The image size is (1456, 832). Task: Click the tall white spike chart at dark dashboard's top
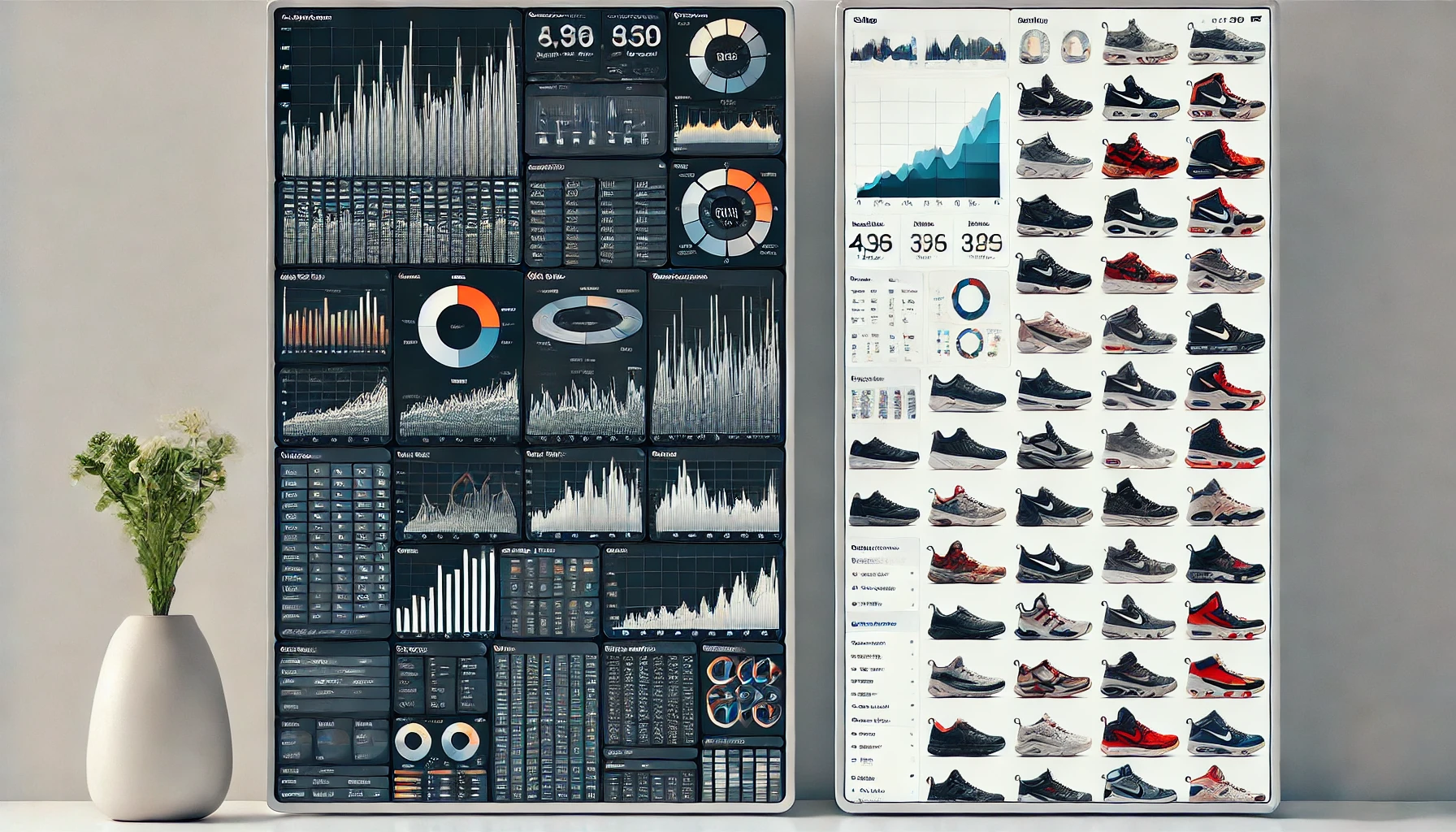pos(400,99)
